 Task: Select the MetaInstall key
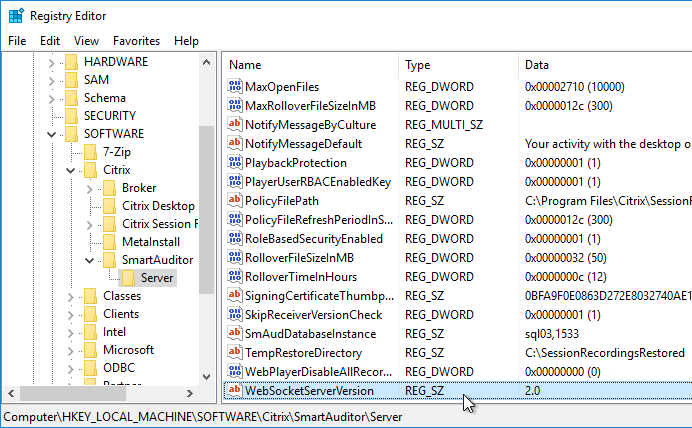pos(151,242)
